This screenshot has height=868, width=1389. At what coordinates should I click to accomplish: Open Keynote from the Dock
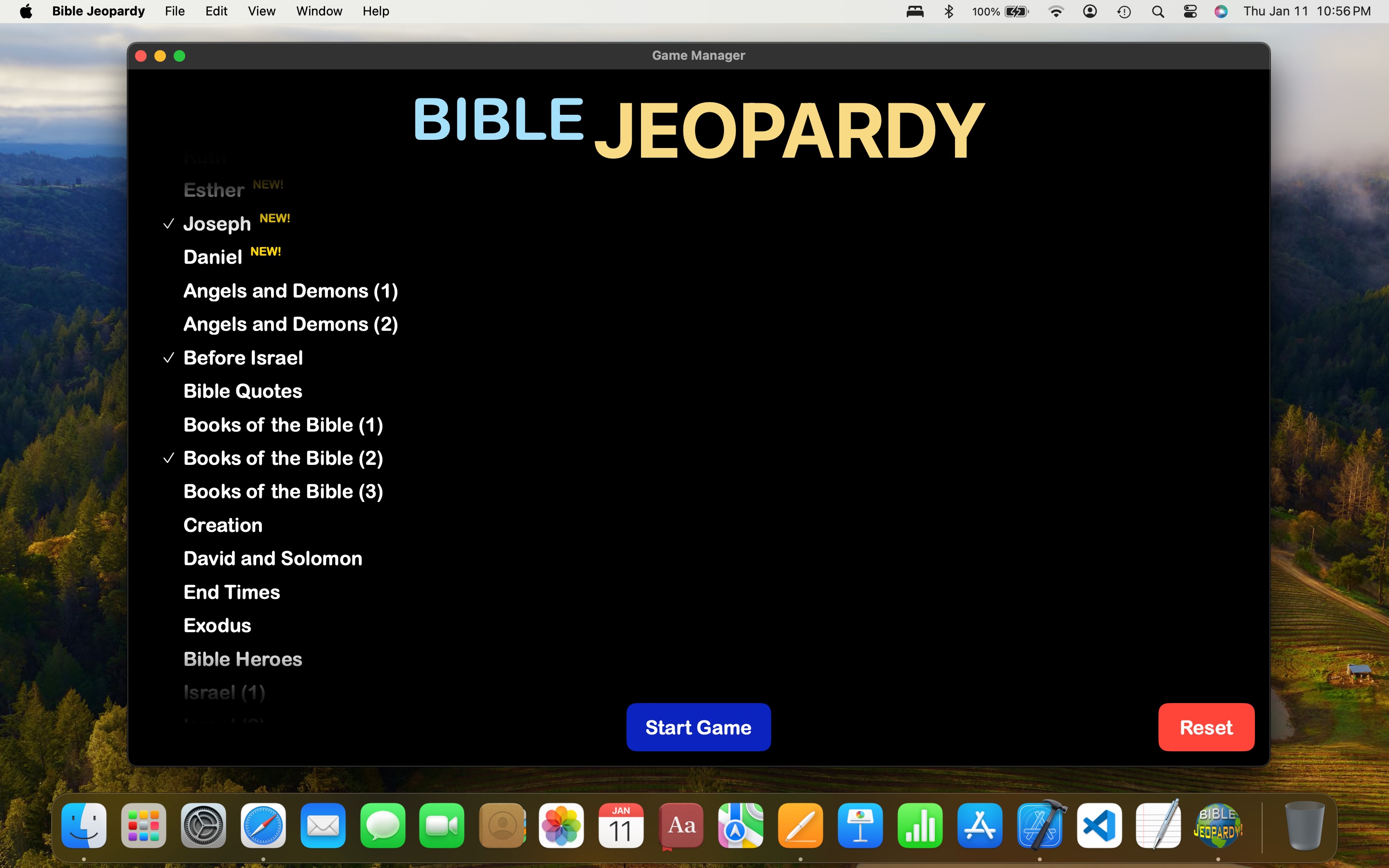(860, 825)
